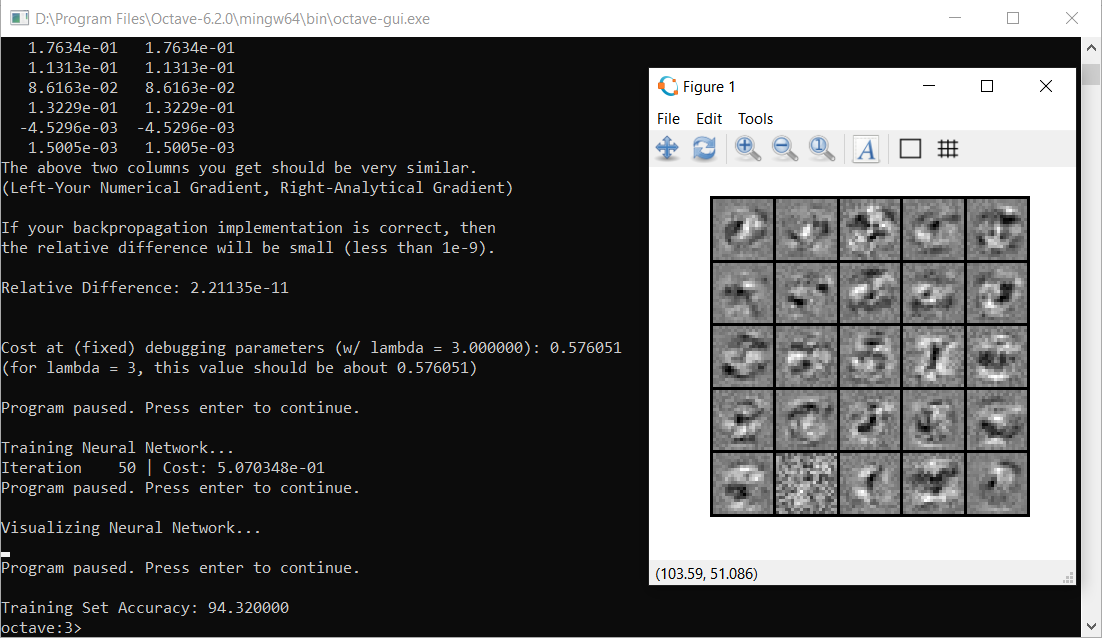The height and width of the screenshot is (638, 1102).
Task: Click the octave-gui.exe path in title bar
Action: point(233,19)
